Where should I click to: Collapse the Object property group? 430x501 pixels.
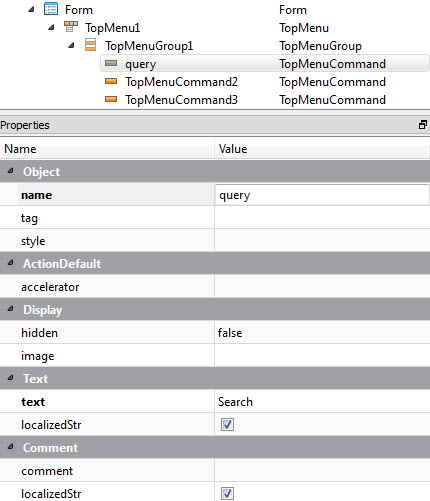coord(10,171)
